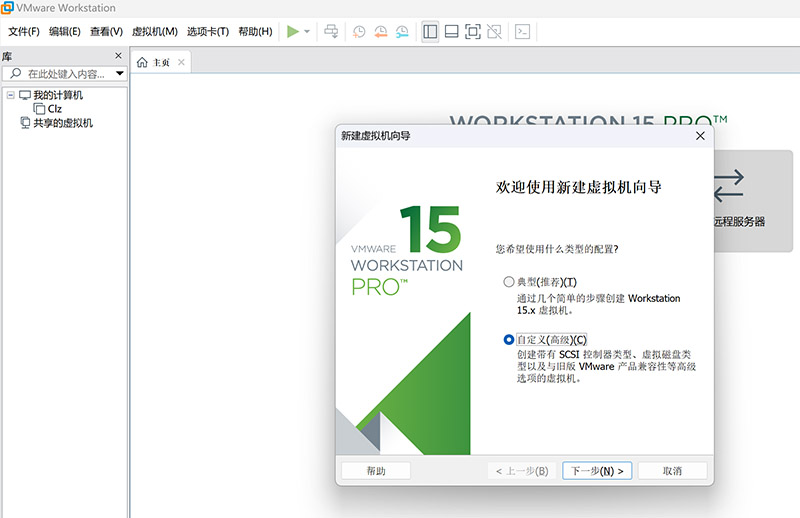
Task: Click the VMware Workstation title bar logo
Action: coord(7,8)
